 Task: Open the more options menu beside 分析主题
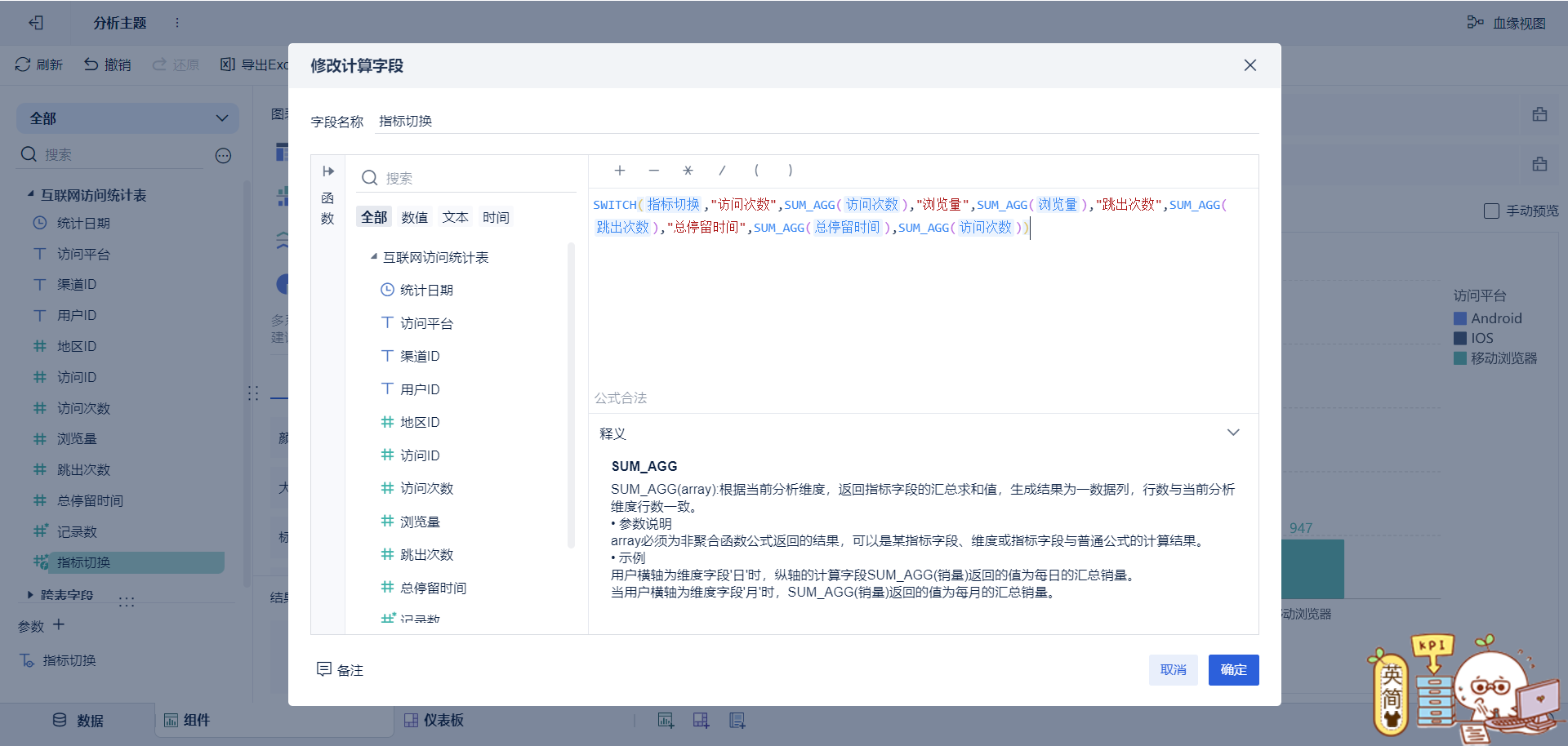point(177,23)
